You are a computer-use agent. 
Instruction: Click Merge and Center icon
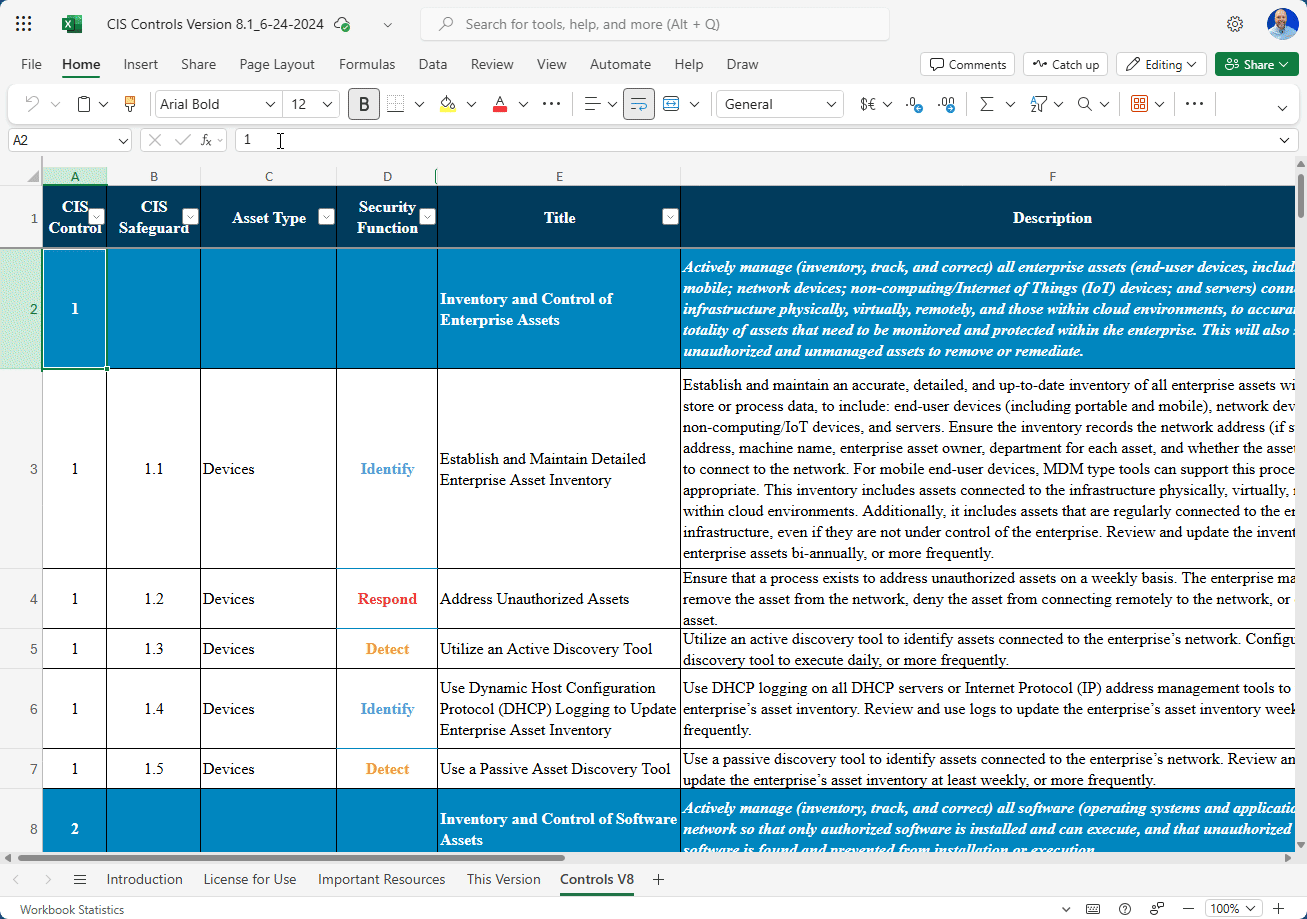(671, 104)
